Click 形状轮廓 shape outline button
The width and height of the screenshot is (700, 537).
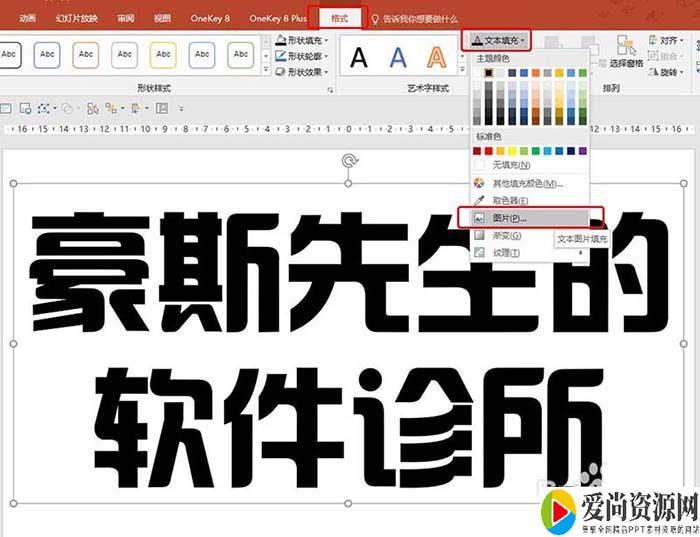point(304,56)
